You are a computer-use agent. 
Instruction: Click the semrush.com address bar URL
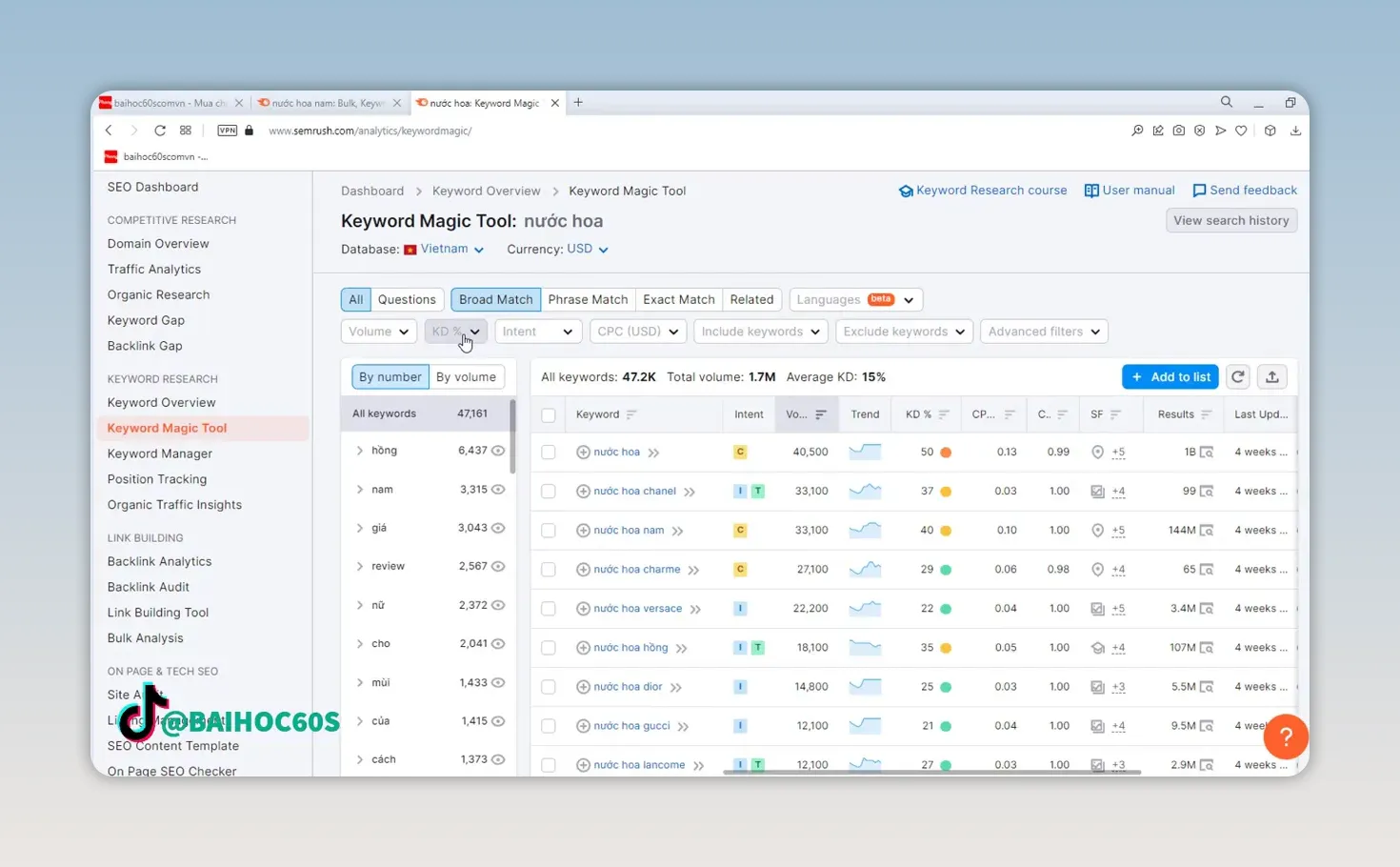370,131
